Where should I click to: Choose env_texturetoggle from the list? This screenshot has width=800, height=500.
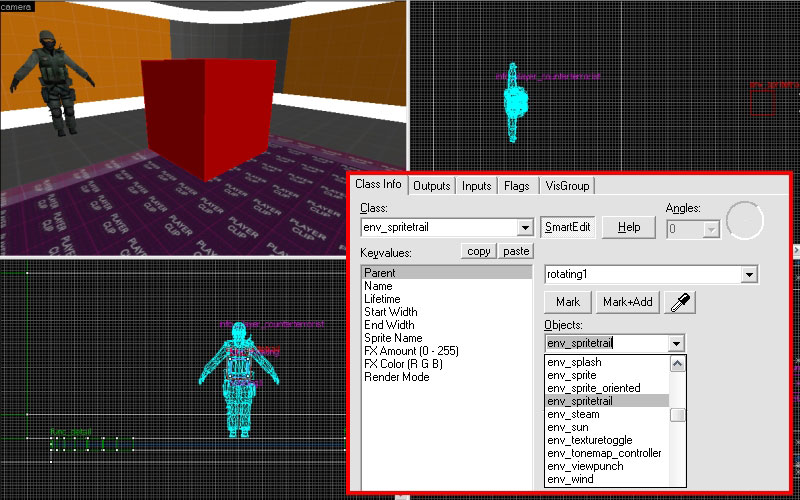(607, 440)
